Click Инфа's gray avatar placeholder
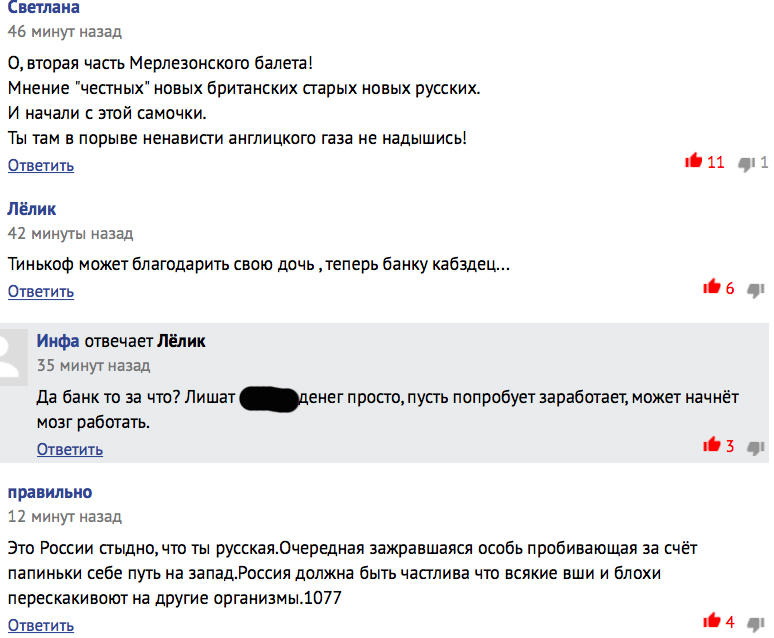This screenshot has width=774, height=638. pos(14,358)
